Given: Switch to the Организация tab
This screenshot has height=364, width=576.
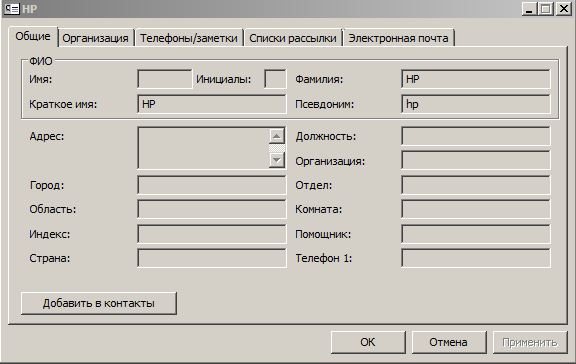Looking at the screenshot, I should [96, 38].
